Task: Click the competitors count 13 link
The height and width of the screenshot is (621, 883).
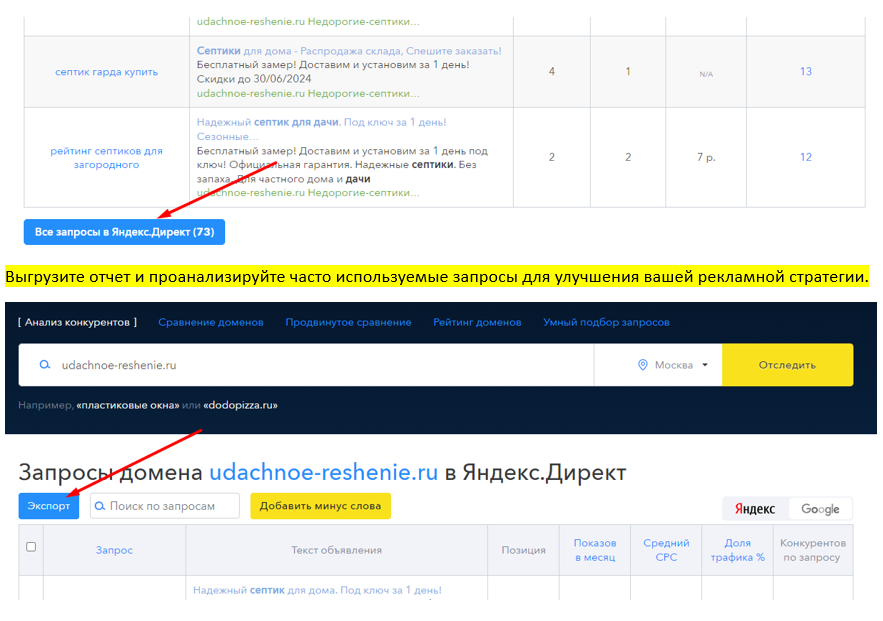Action: tap(806, 72)
